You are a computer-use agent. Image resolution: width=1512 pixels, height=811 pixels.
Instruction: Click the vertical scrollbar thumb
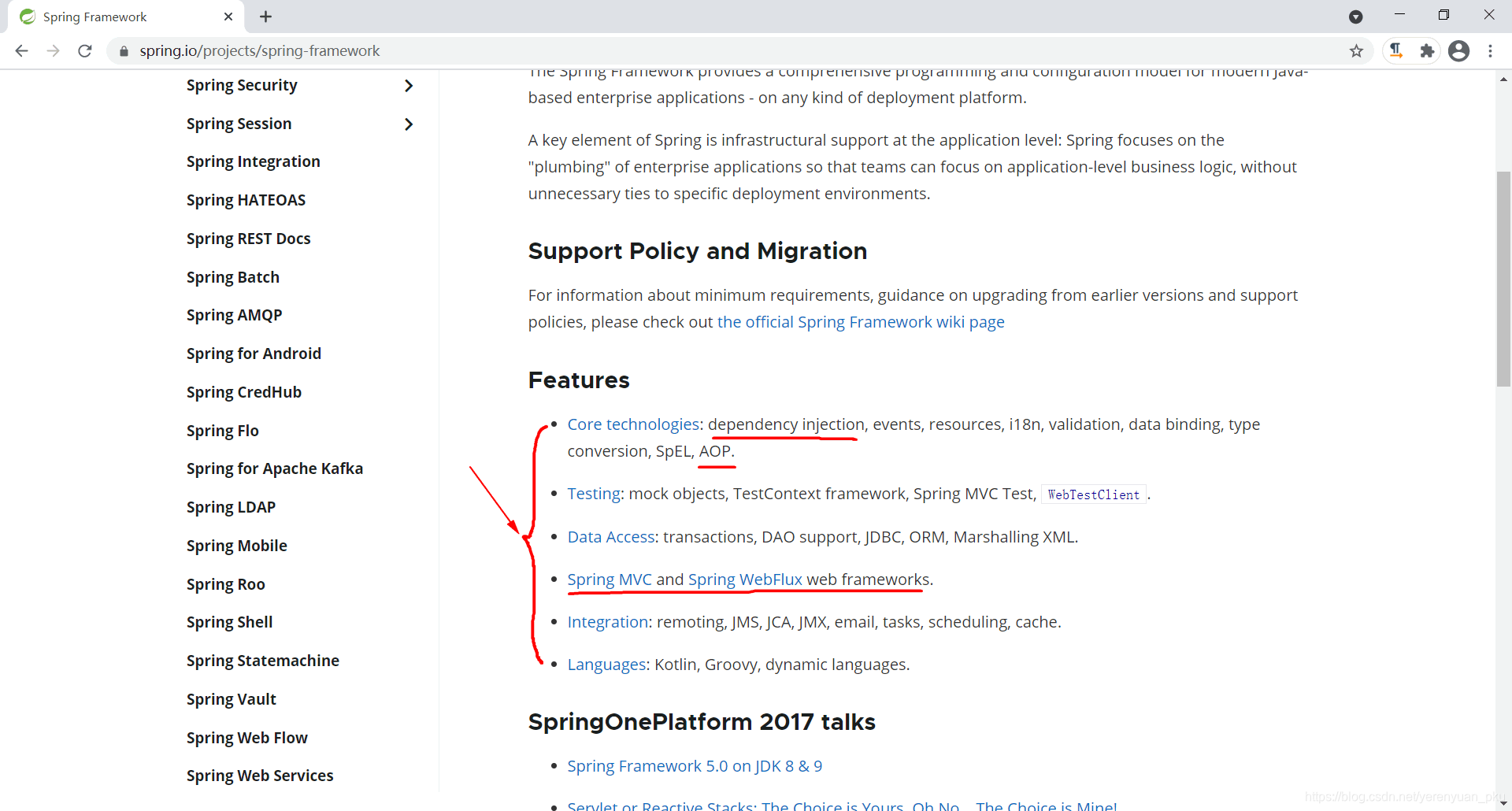click(x=1503, y=279)
